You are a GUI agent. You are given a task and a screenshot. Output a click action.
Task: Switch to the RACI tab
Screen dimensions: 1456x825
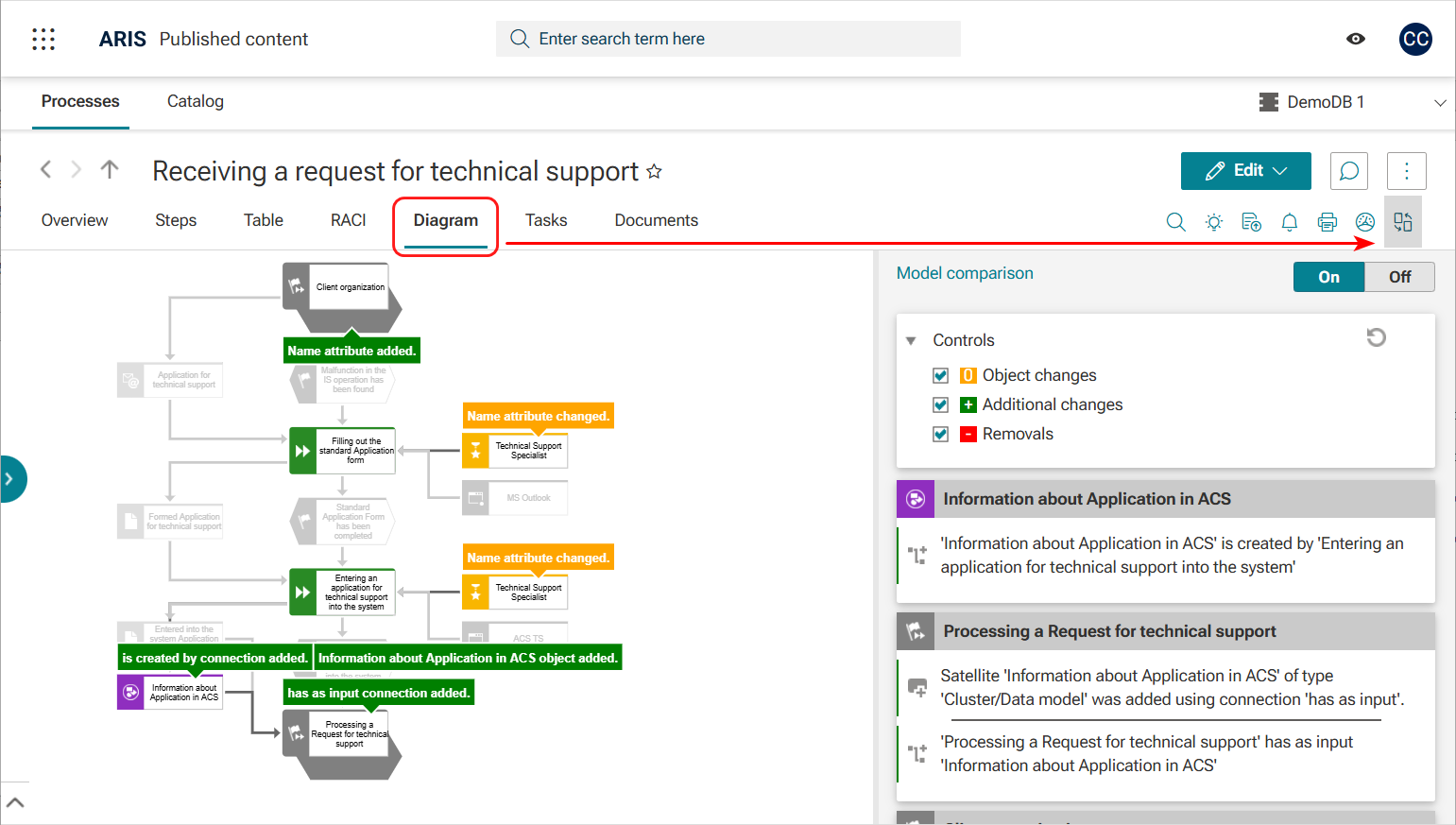(348, 220)
